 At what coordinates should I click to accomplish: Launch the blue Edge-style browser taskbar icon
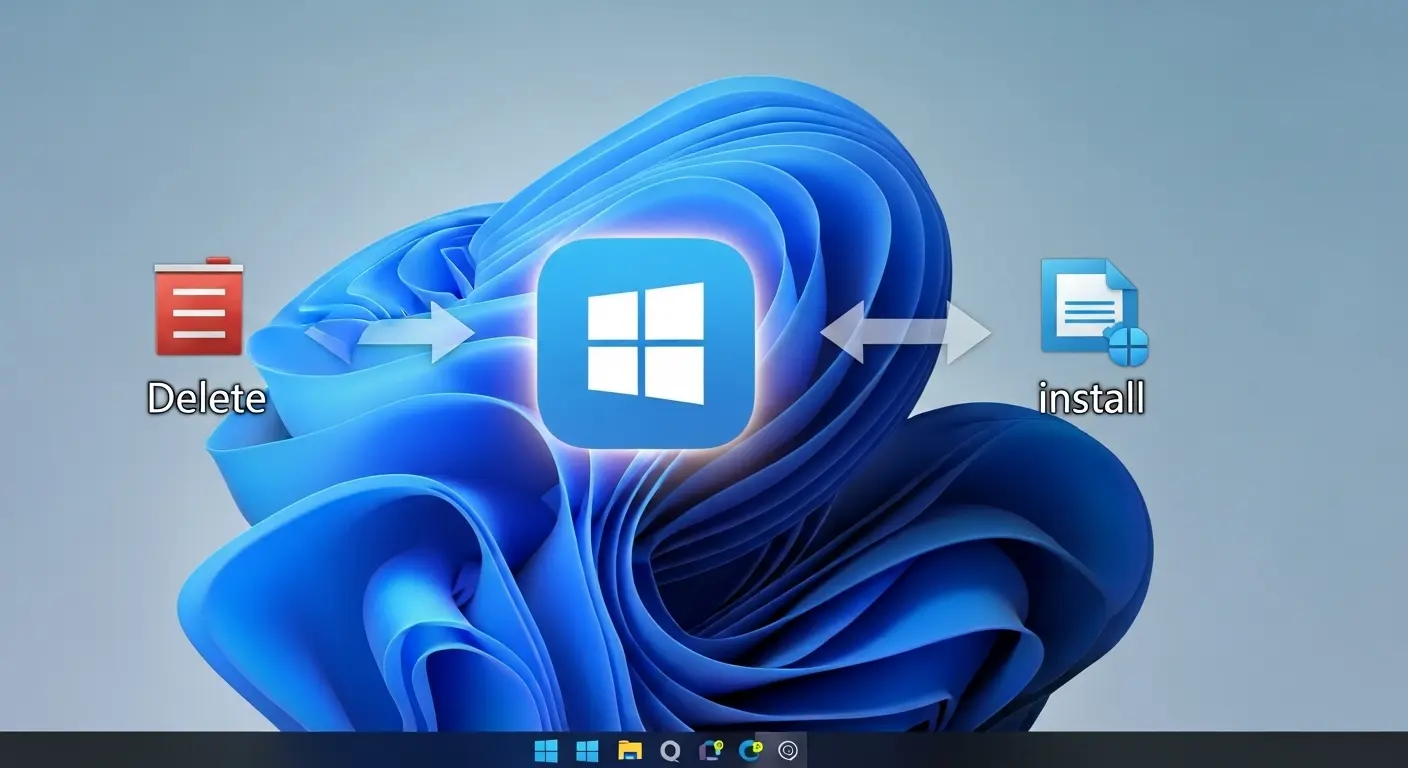(748, 750)
